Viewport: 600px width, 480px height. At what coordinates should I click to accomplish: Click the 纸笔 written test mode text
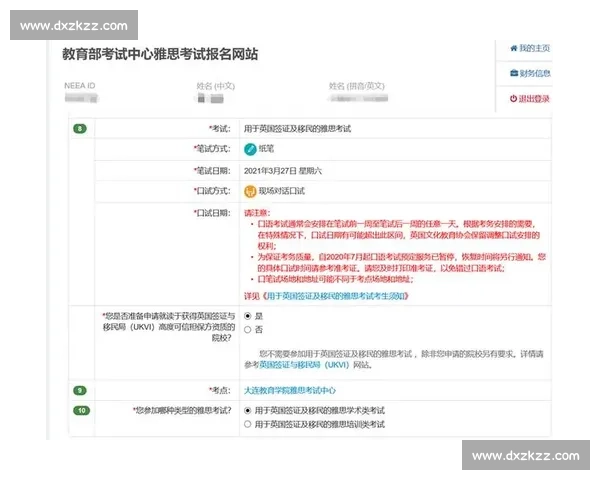pyautogui.click(x=266, y=149)
